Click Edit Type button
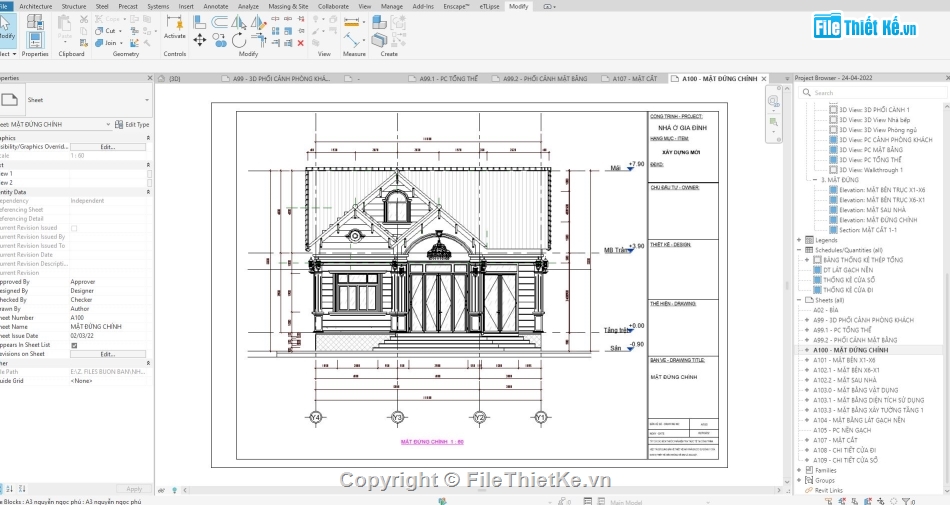Screen dimensions: 950x505 click(132, 125)
